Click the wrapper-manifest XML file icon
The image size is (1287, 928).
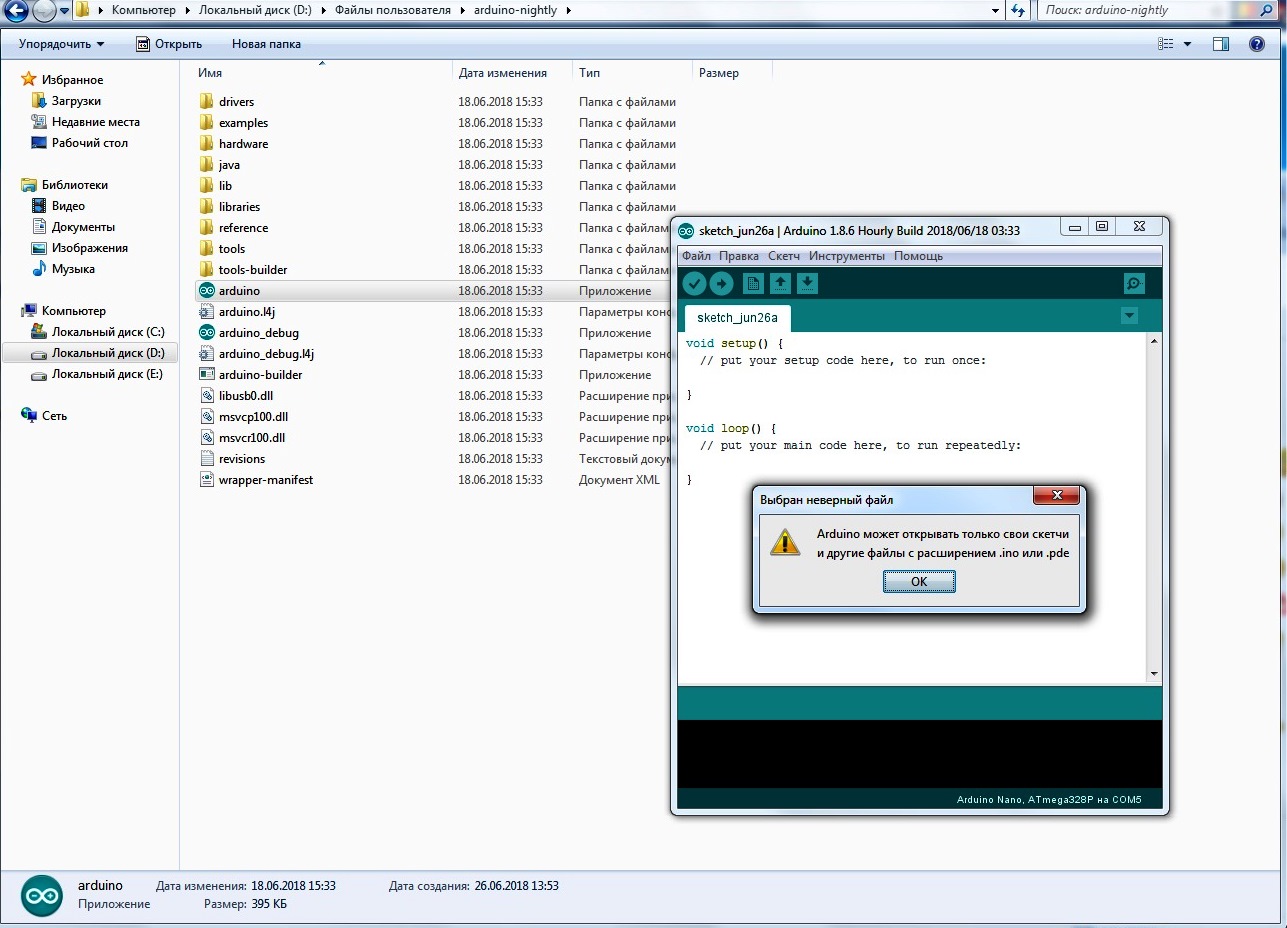pyautogui.click(x=207, y=480)
